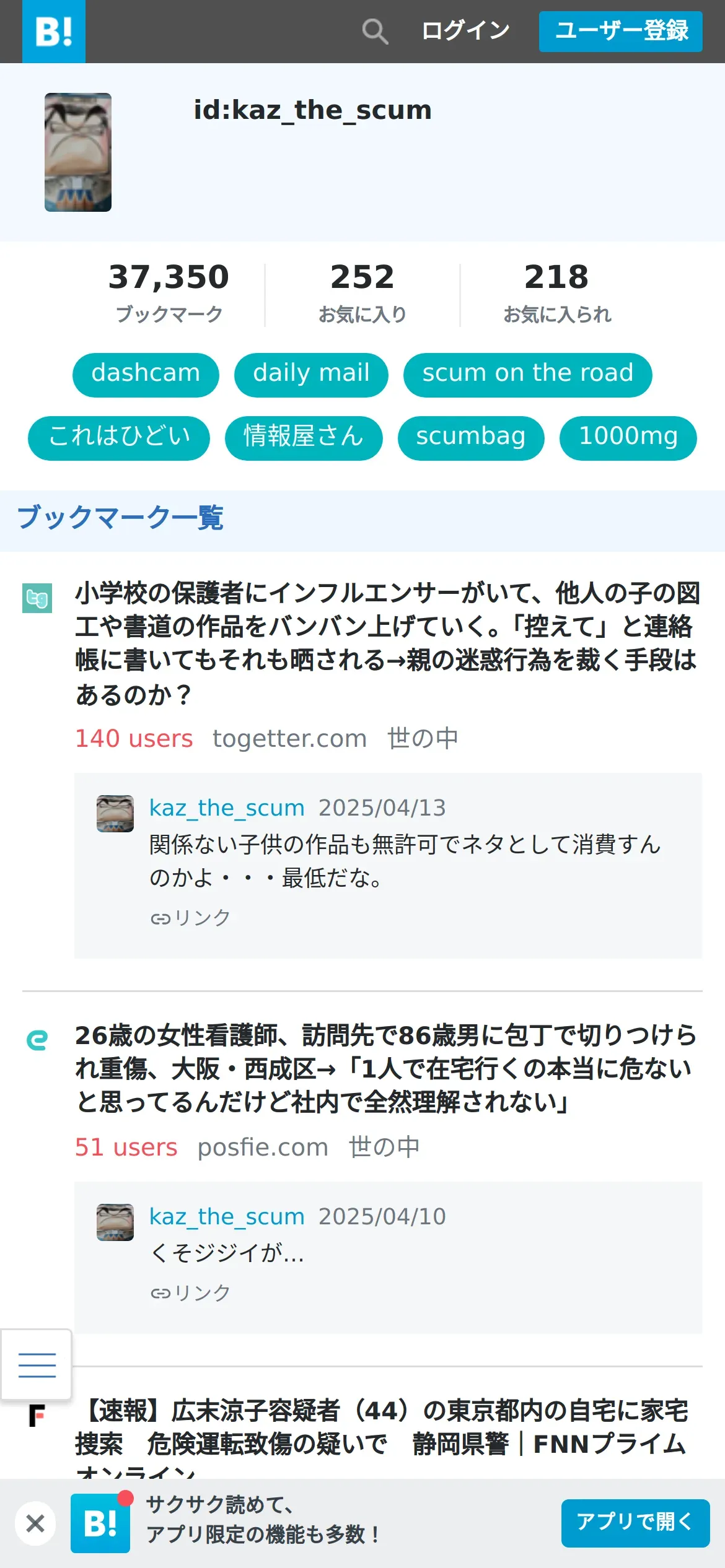This screenshot has width=725, height=1568.
Task: Open the 140 users bookmark count
Action: [134, 738]
